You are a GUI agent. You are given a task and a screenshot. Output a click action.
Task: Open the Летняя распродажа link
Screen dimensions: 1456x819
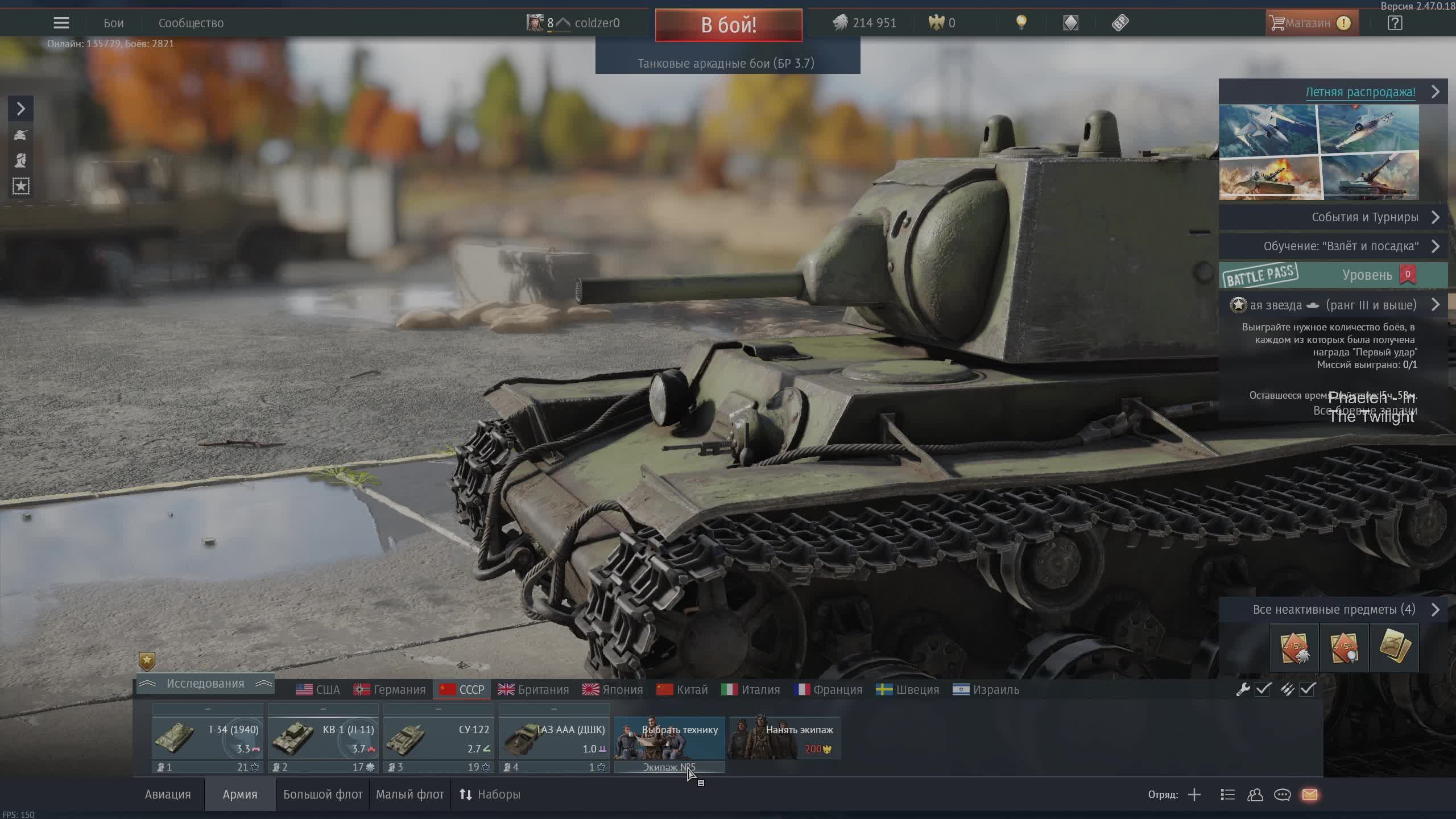point(1360,92)
